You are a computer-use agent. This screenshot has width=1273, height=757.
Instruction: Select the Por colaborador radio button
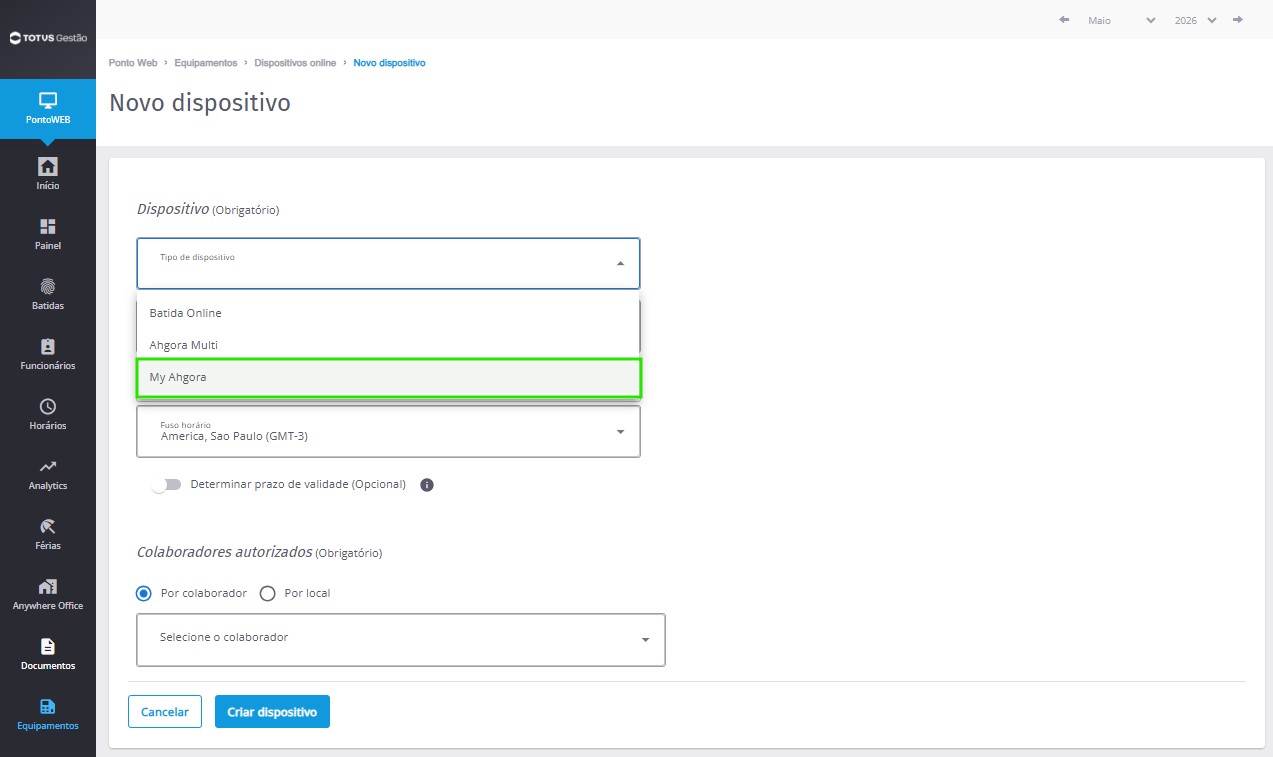tap(144, 593)
